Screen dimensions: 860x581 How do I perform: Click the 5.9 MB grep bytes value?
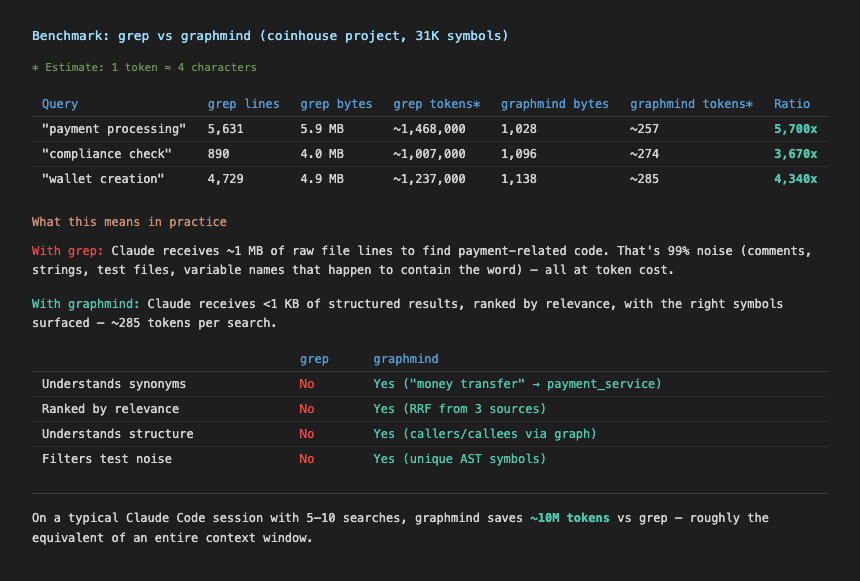(322, 129)
